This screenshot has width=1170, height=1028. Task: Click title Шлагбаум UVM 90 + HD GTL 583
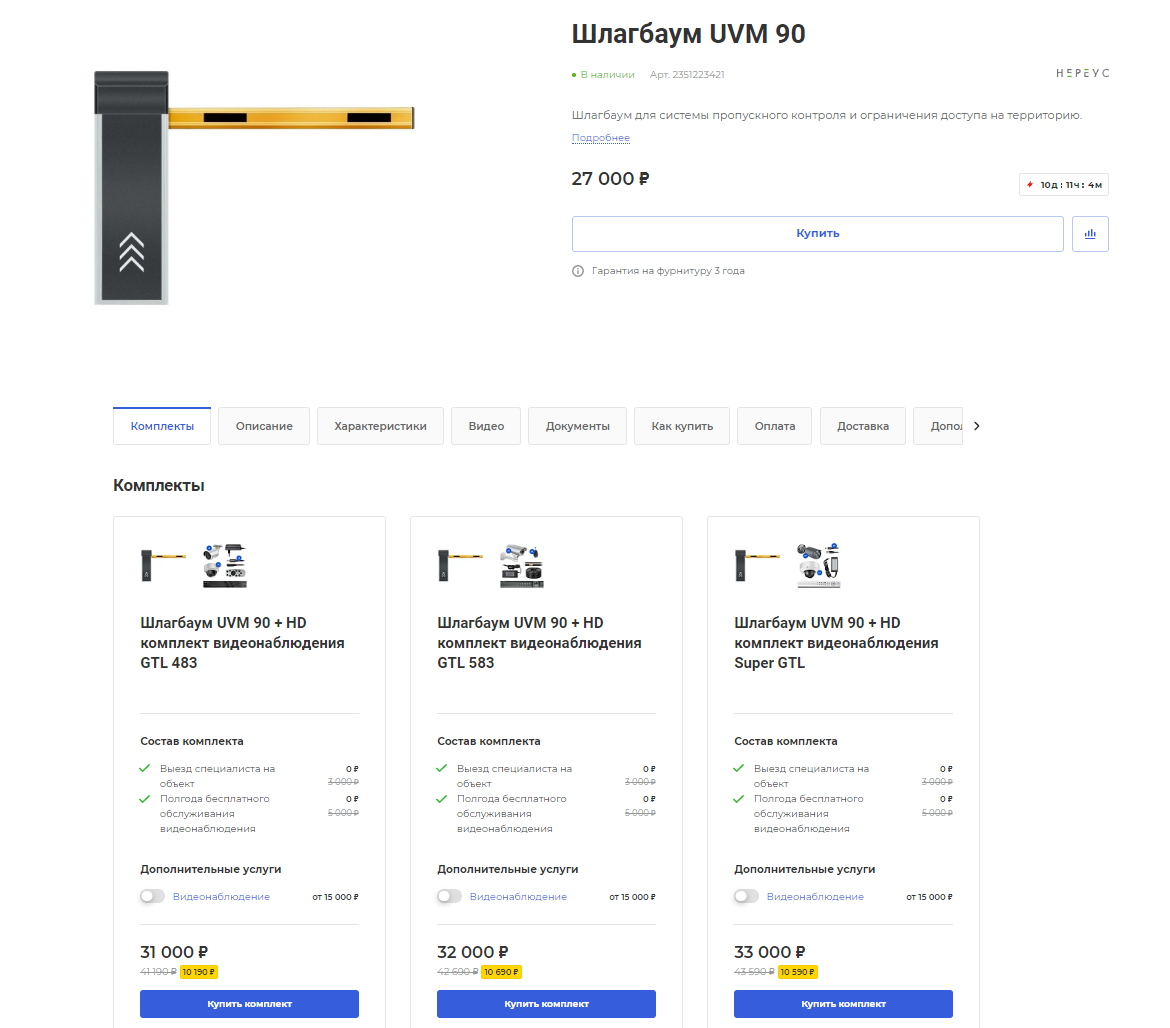pos(539,642)
